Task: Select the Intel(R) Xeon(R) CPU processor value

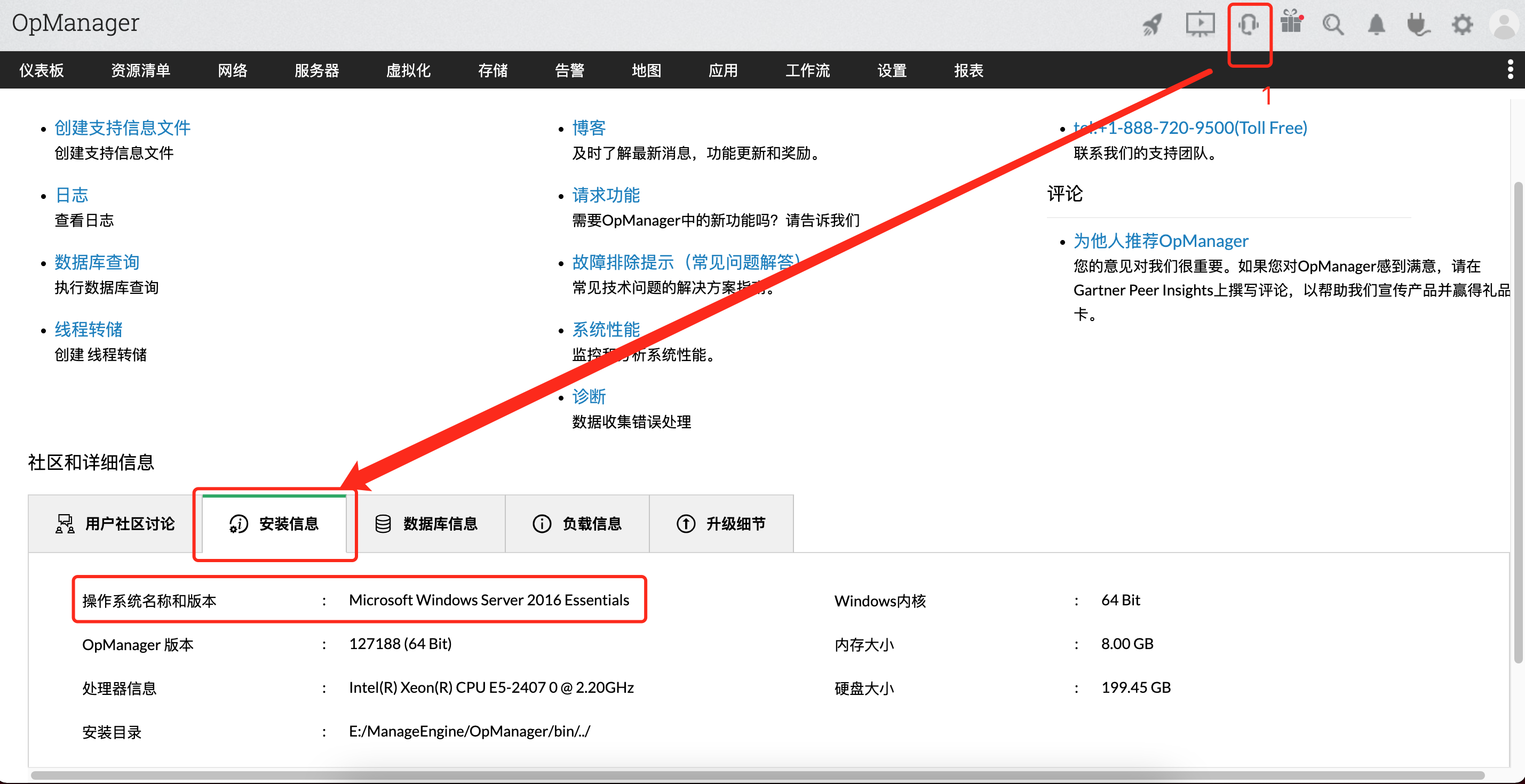Action: [491, 687]
